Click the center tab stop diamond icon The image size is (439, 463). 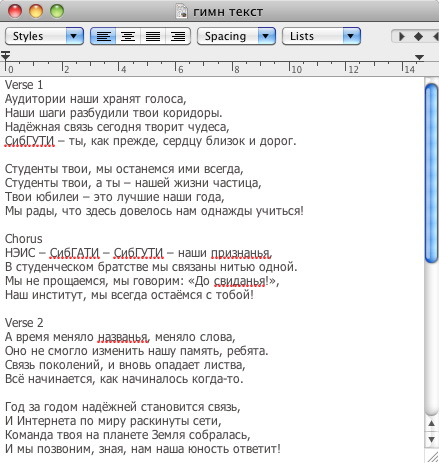(x=418, y=36)
